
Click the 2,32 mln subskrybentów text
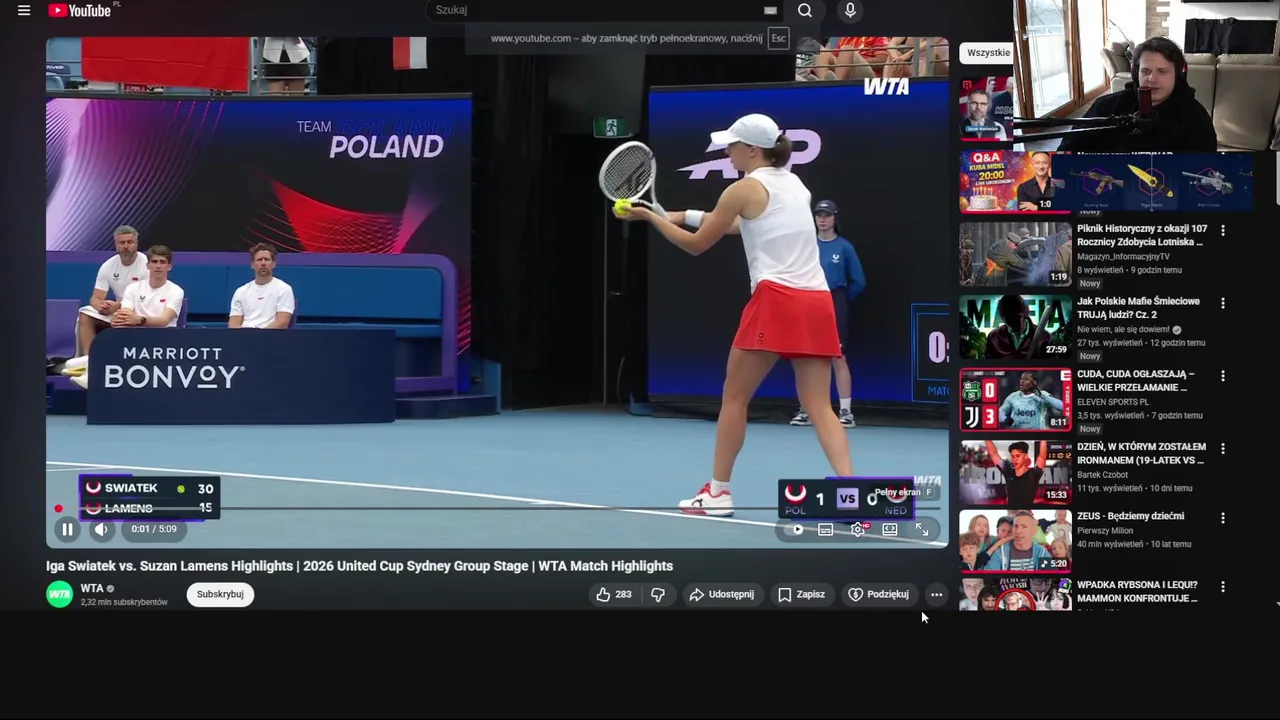coord(124,602)
